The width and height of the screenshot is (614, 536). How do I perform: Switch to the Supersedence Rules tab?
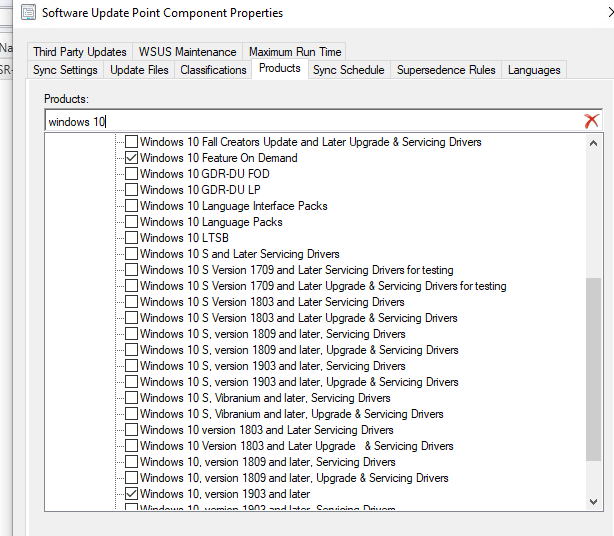coord(446,70)
